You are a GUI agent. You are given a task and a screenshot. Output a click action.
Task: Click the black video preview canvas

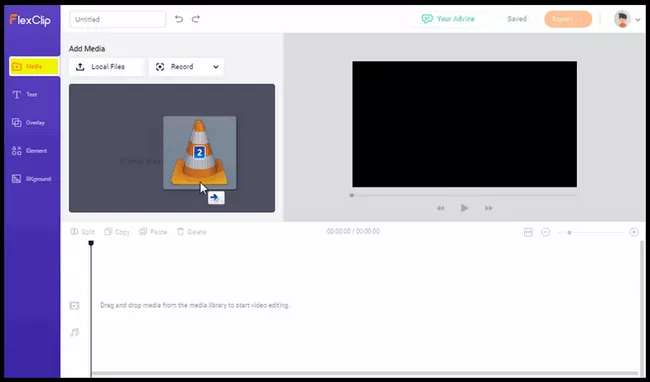464,124
